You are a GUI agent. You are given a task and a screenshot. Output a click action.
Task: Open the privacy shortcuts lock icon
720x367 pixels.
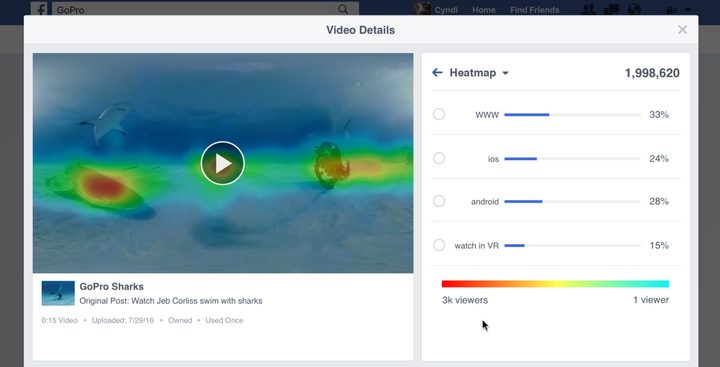point(670,10)
